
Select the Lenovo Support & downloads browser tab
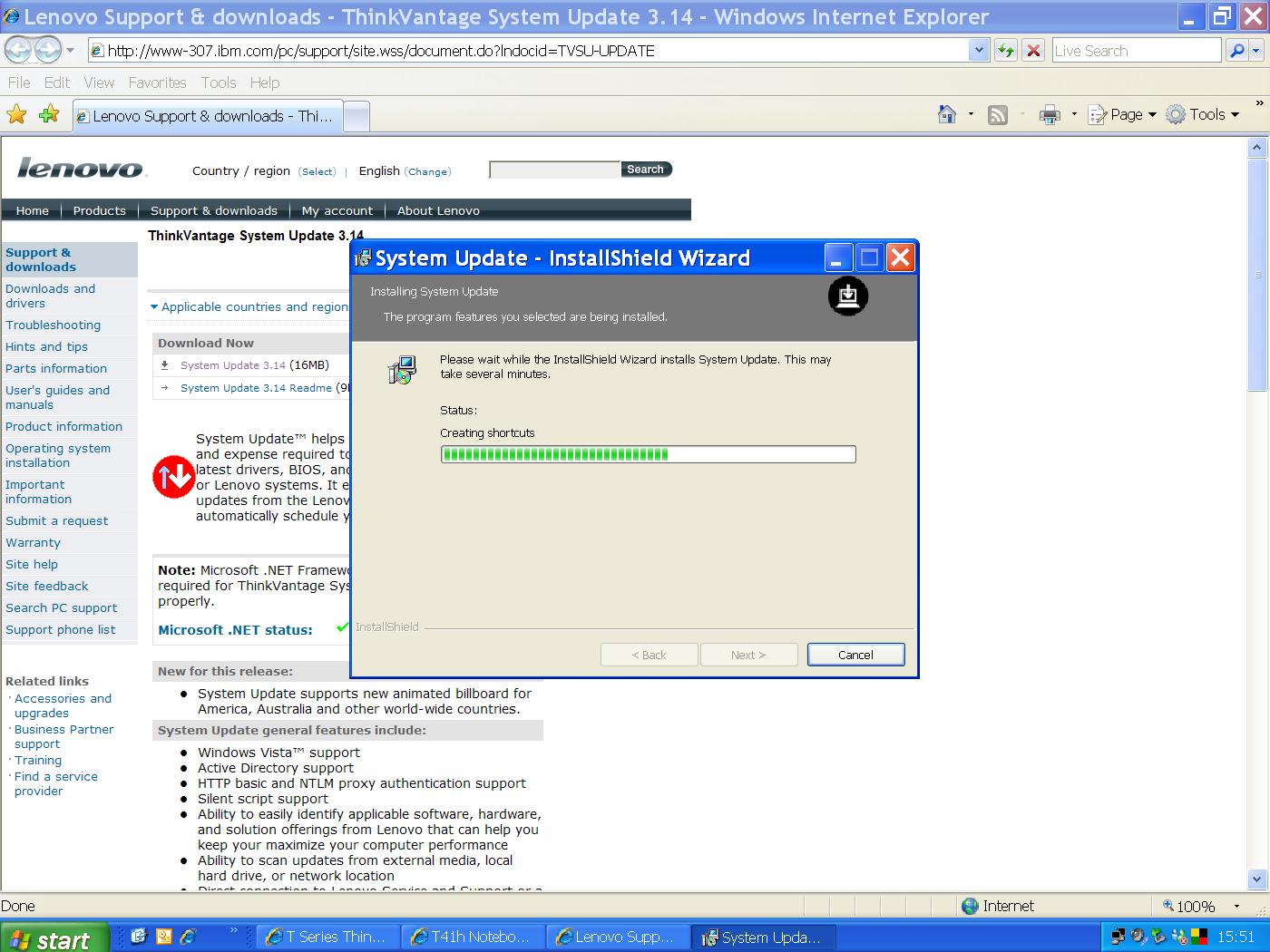click(208, 116)
